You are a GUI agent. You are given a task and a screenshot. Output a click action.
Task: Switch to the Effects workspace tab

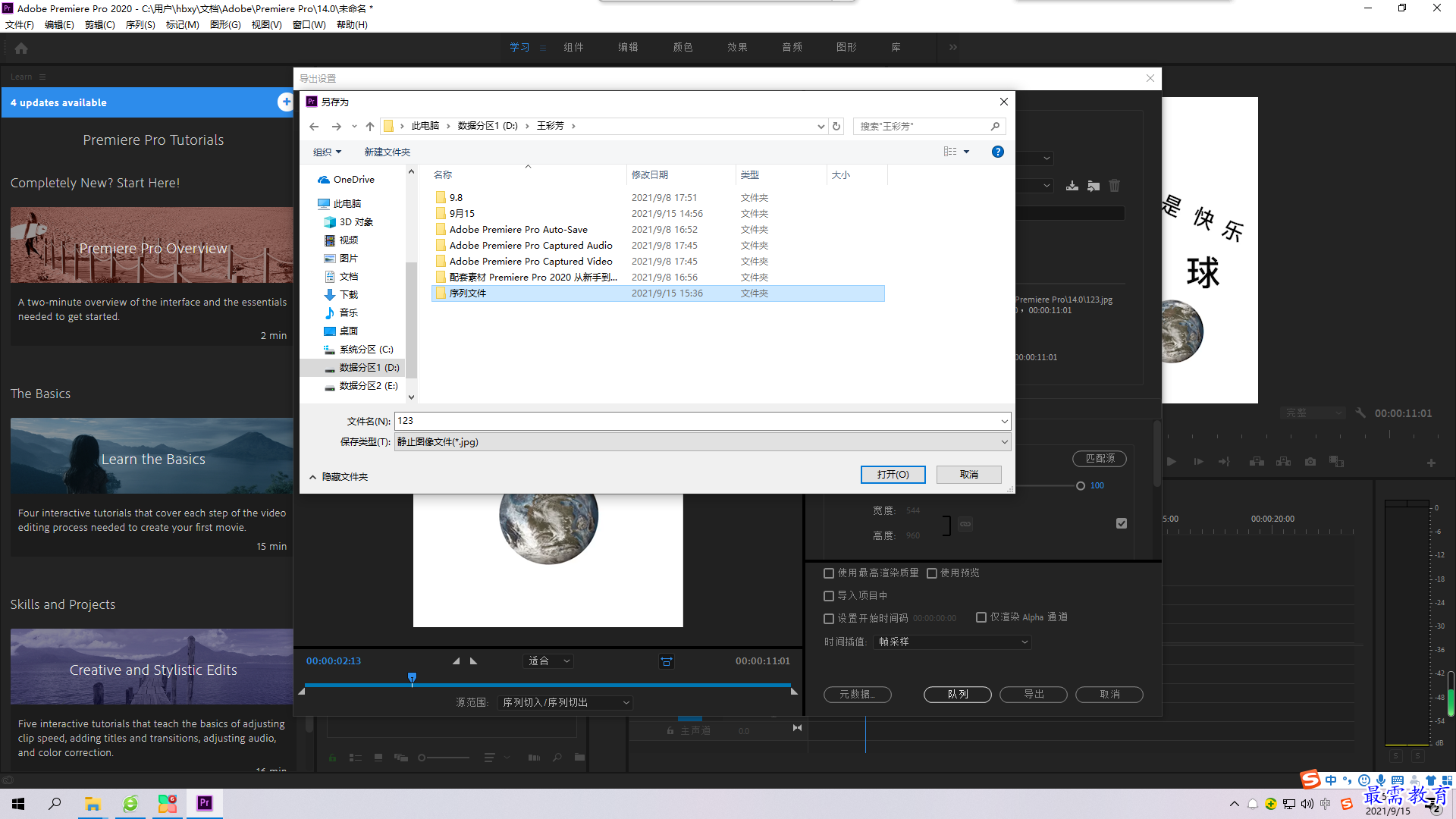click(737, 47)
